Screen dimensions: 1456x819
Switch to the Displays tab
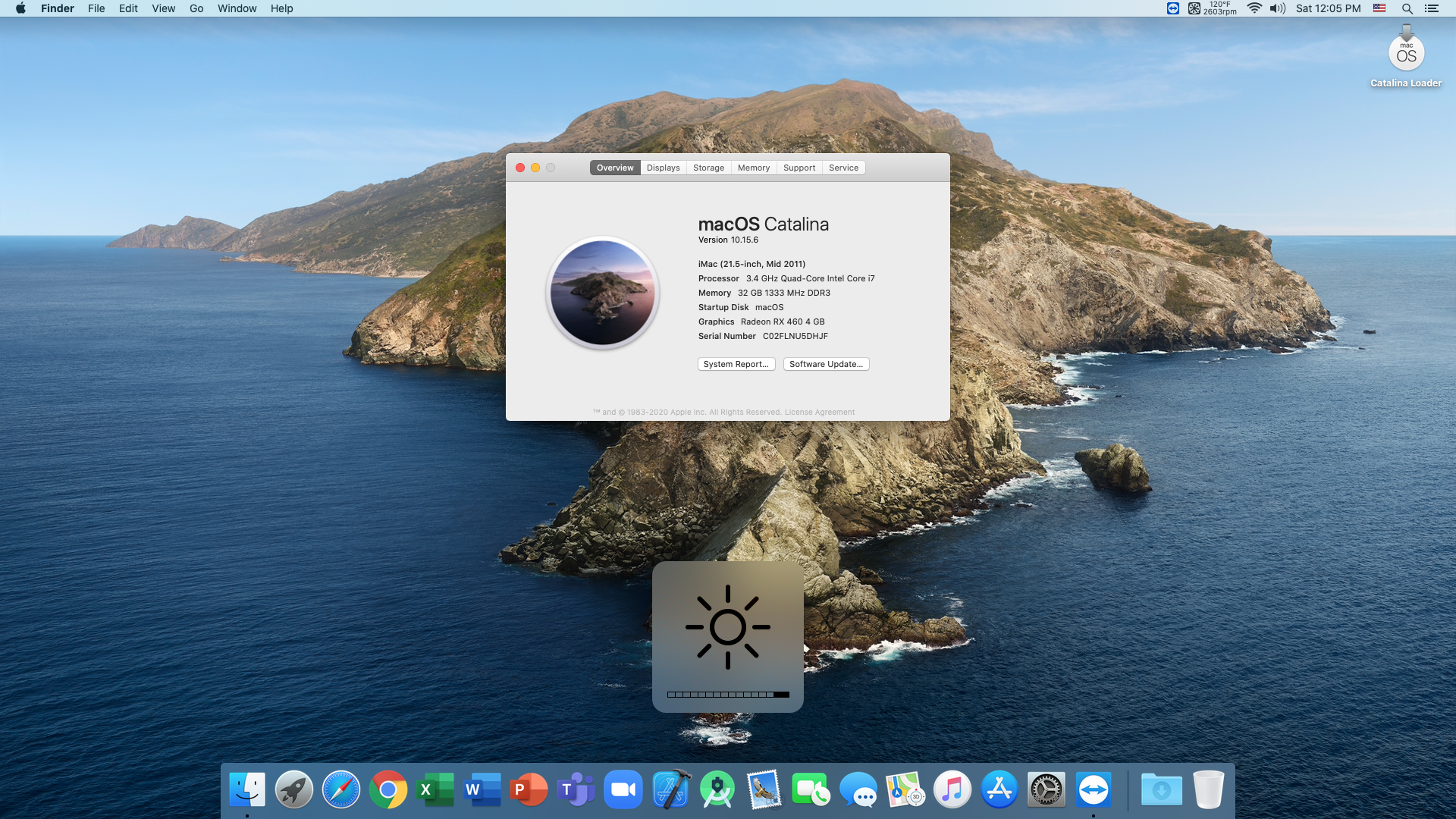click(663, 168)
